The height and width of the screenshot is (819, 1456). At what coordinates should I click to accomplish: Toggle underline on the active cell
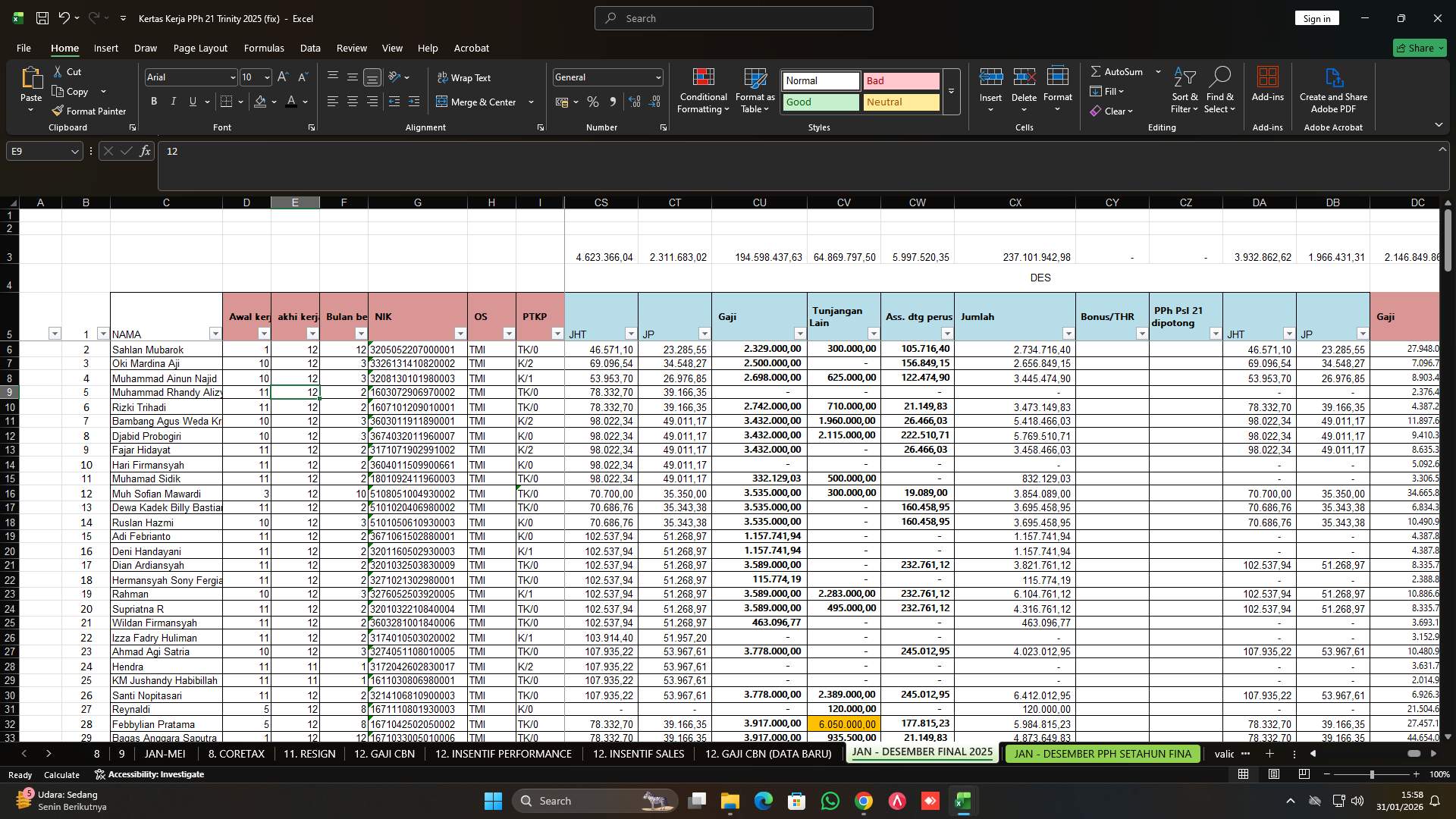[x=191, y=101]
